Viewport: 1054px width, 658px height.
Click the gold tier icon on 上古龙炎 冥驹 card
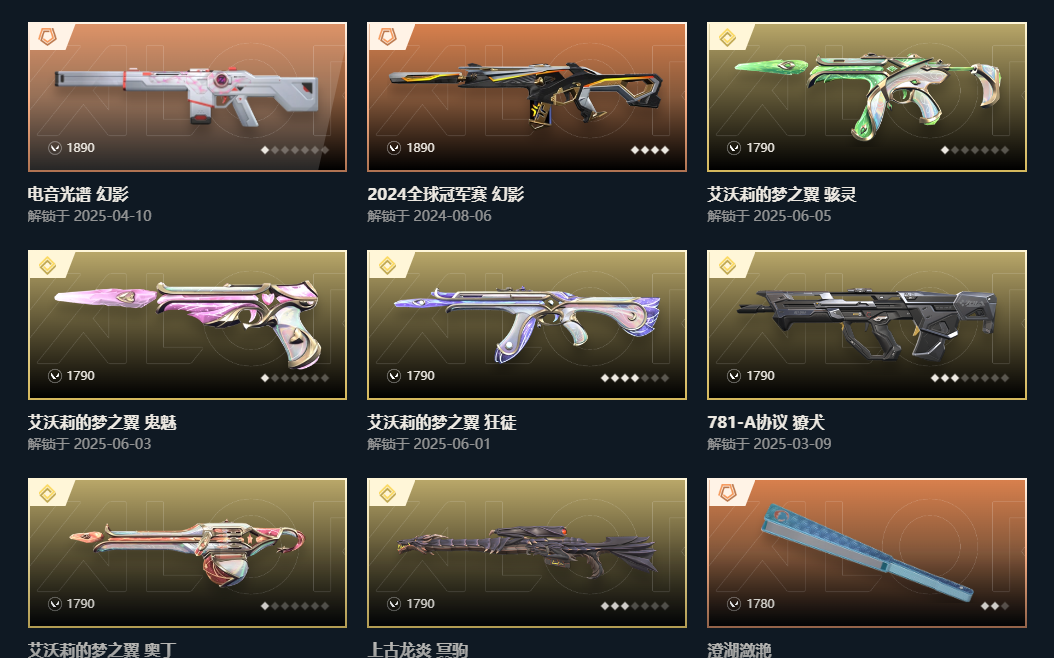tap(387, 493)
